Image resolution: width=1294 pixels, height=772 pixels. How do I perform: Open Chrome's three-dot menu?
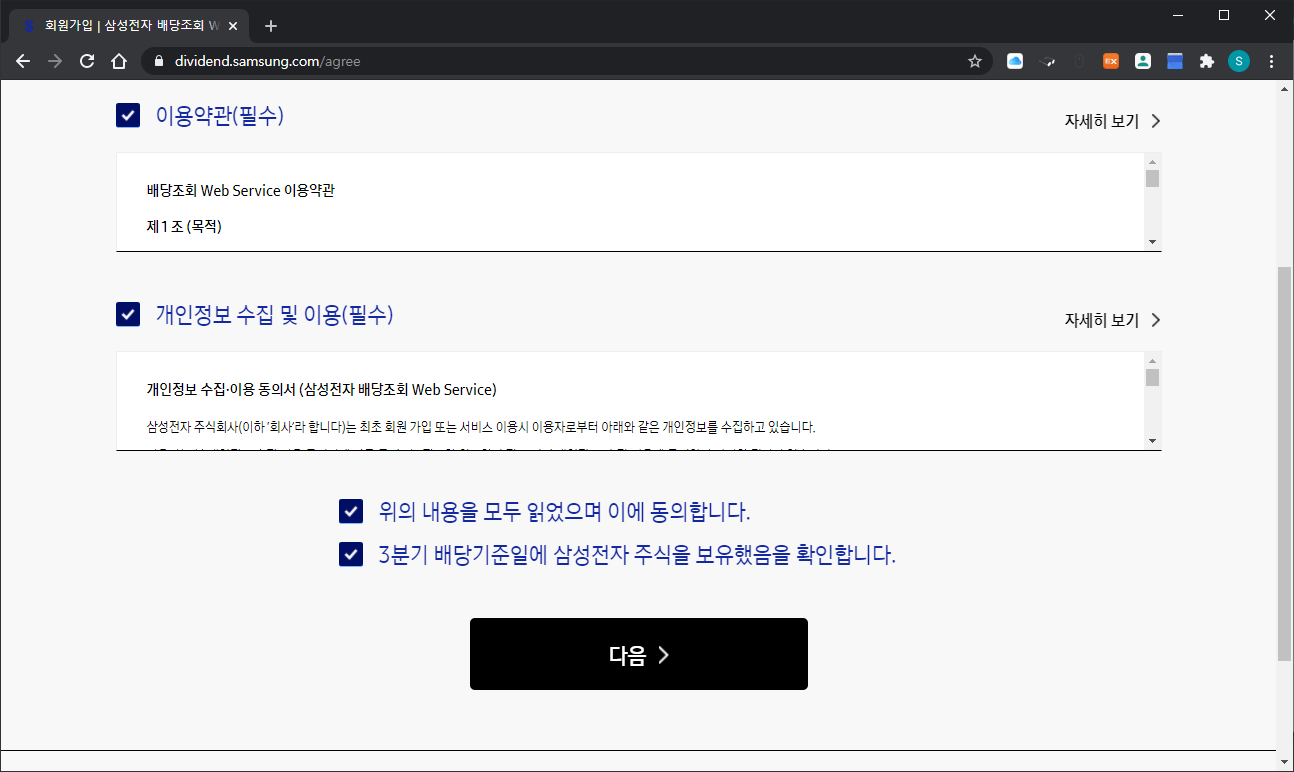coord(1271,61)
